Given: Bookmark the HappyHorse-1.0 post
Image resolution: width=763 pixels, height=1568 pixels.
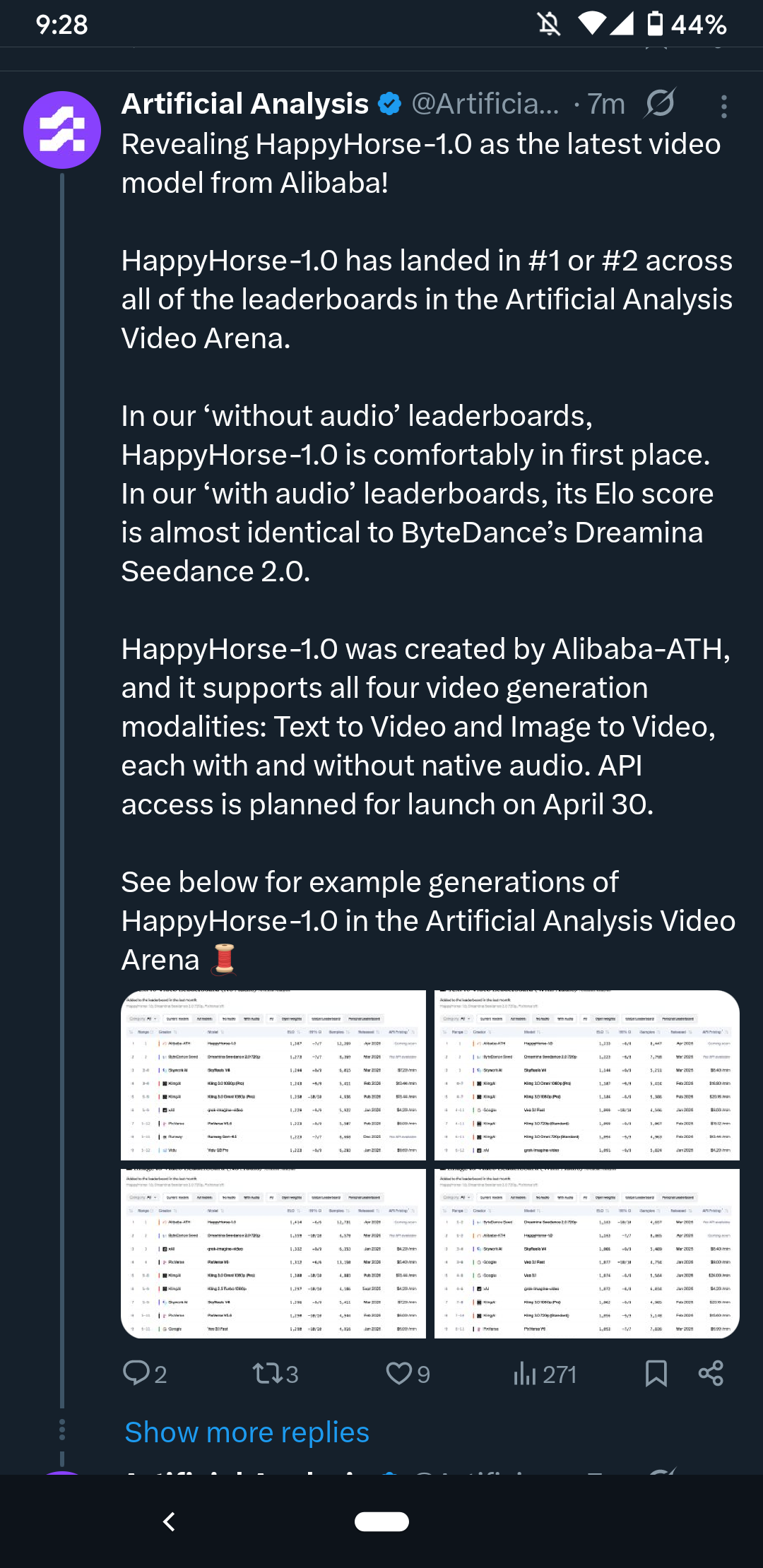Looking at the screenshot, I should coord(656,1374).
